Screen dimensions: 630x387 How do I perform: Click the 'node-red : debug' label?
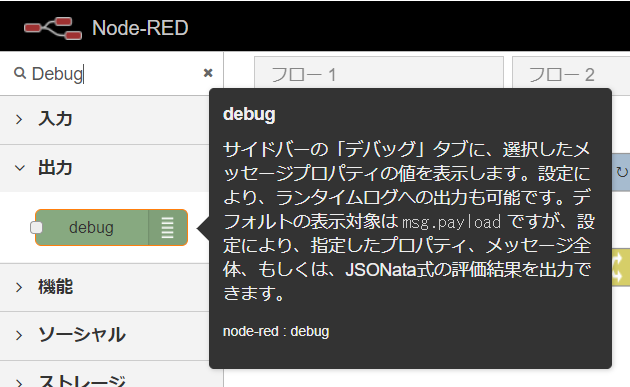click(276, 332)
